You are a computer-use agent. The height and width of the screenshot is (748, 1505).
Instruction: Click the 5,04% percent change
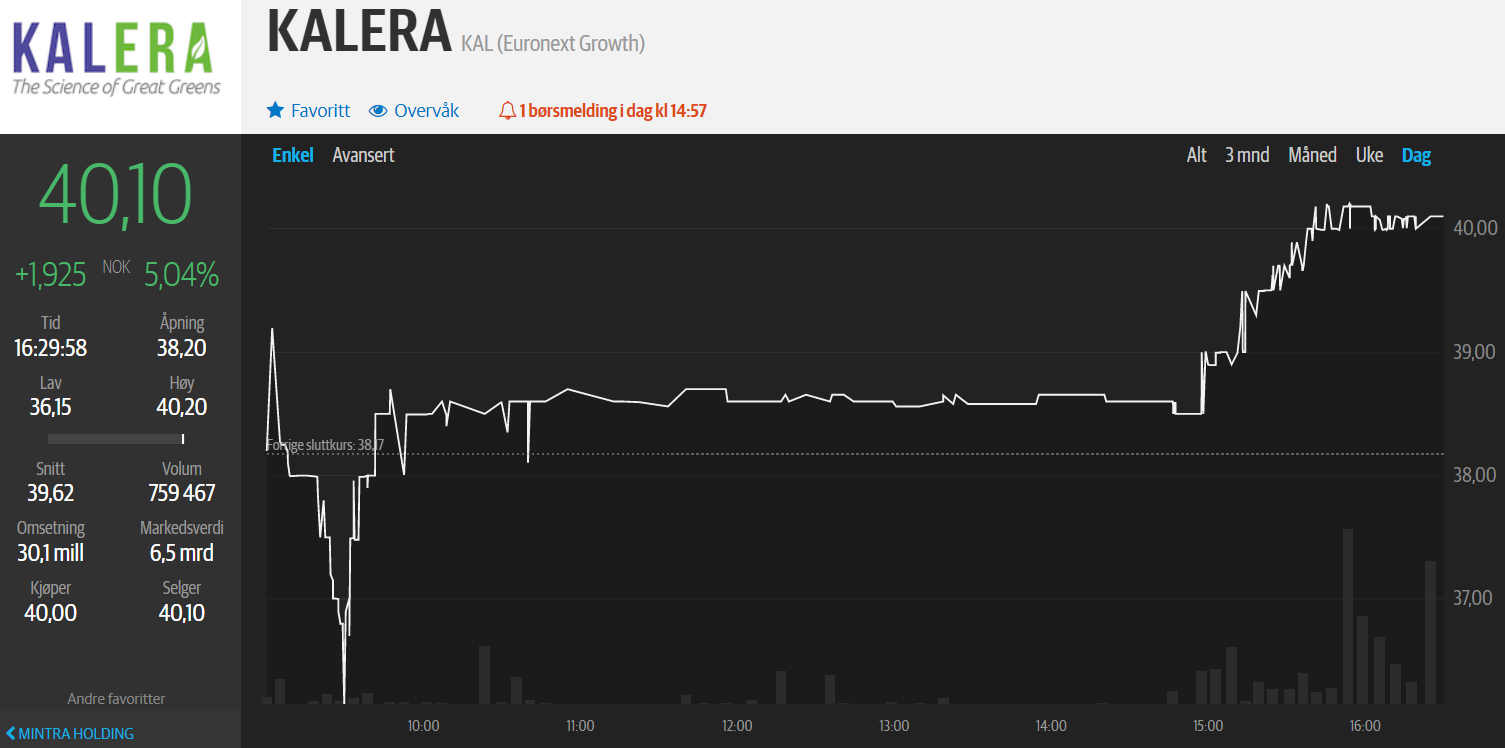181,274
